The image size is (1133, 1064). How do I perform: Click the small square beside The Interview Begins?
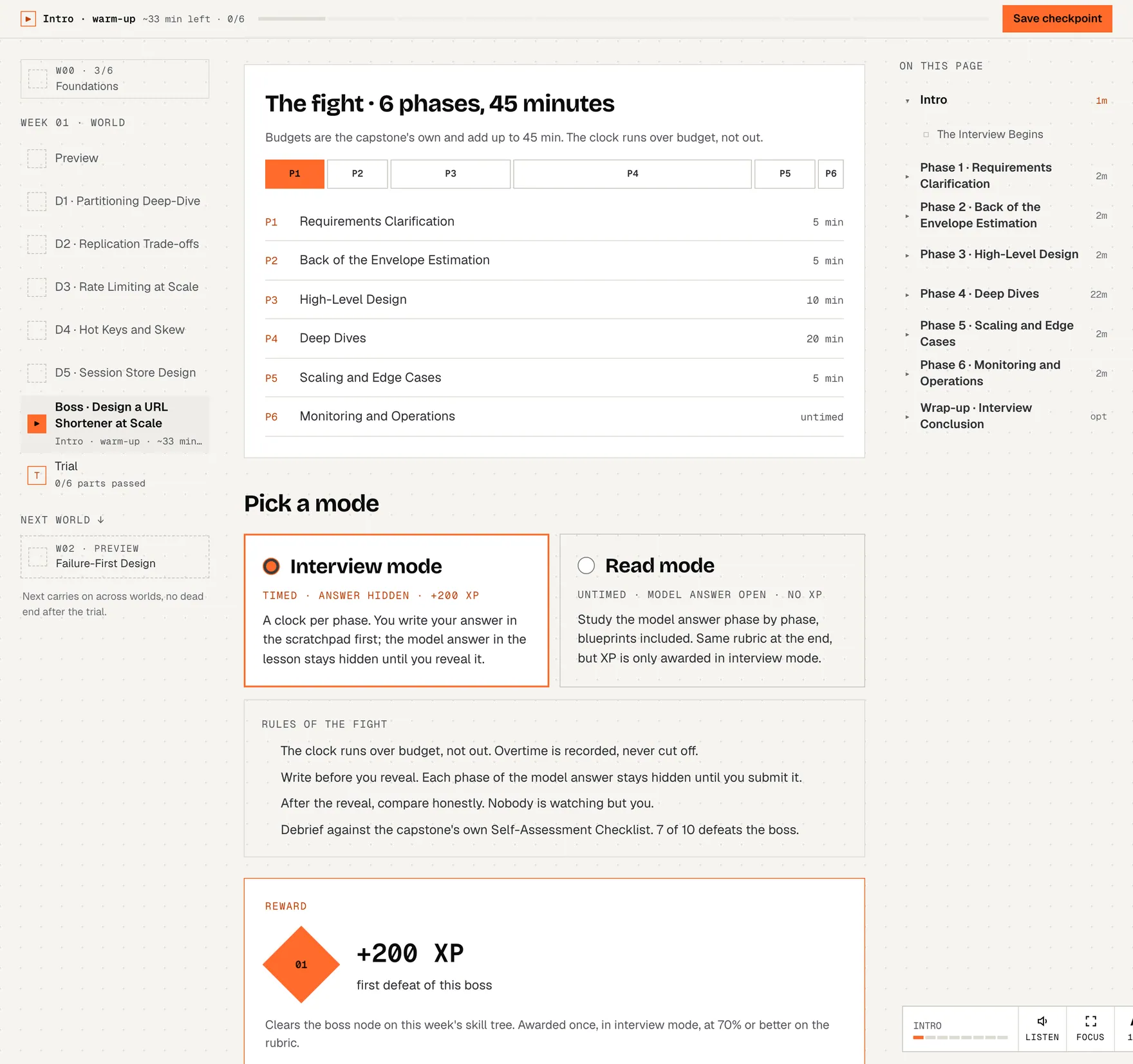click(926, 135)
